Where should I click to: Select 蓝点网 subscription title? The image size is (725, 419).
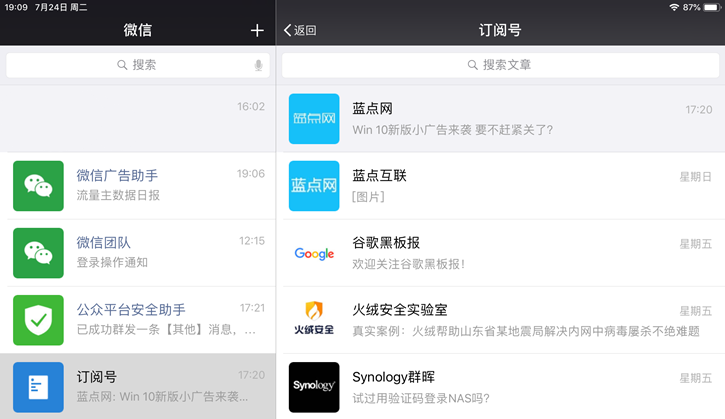[372, 109]
